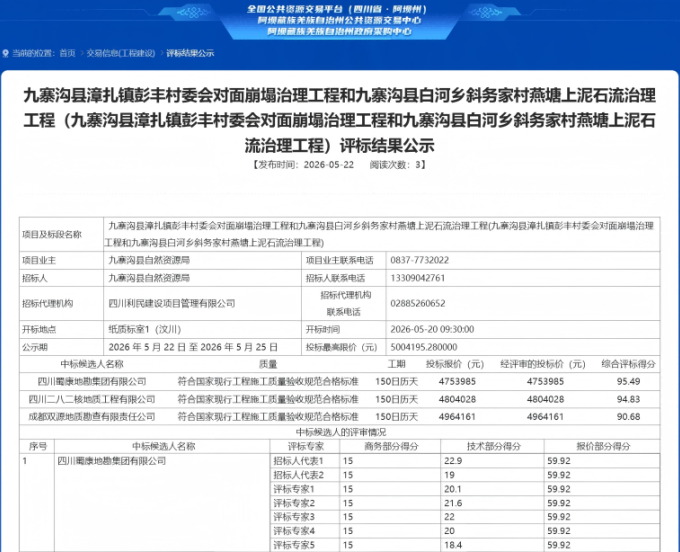Screen dimensions: 680x552
Task: Click technical score 21.6
Action: point(453,503)
